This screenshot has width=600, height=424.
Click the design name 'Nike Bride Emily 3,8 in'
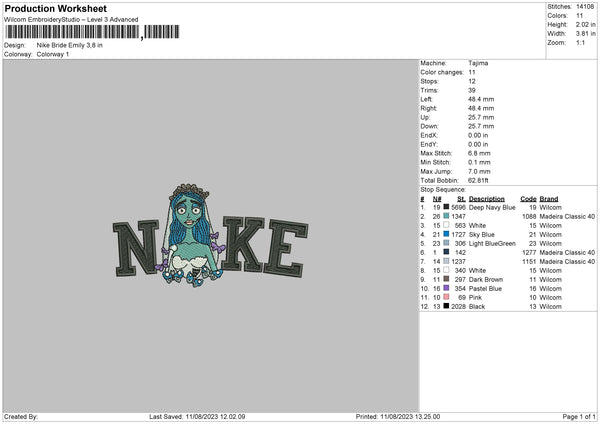tap(70, 45)
